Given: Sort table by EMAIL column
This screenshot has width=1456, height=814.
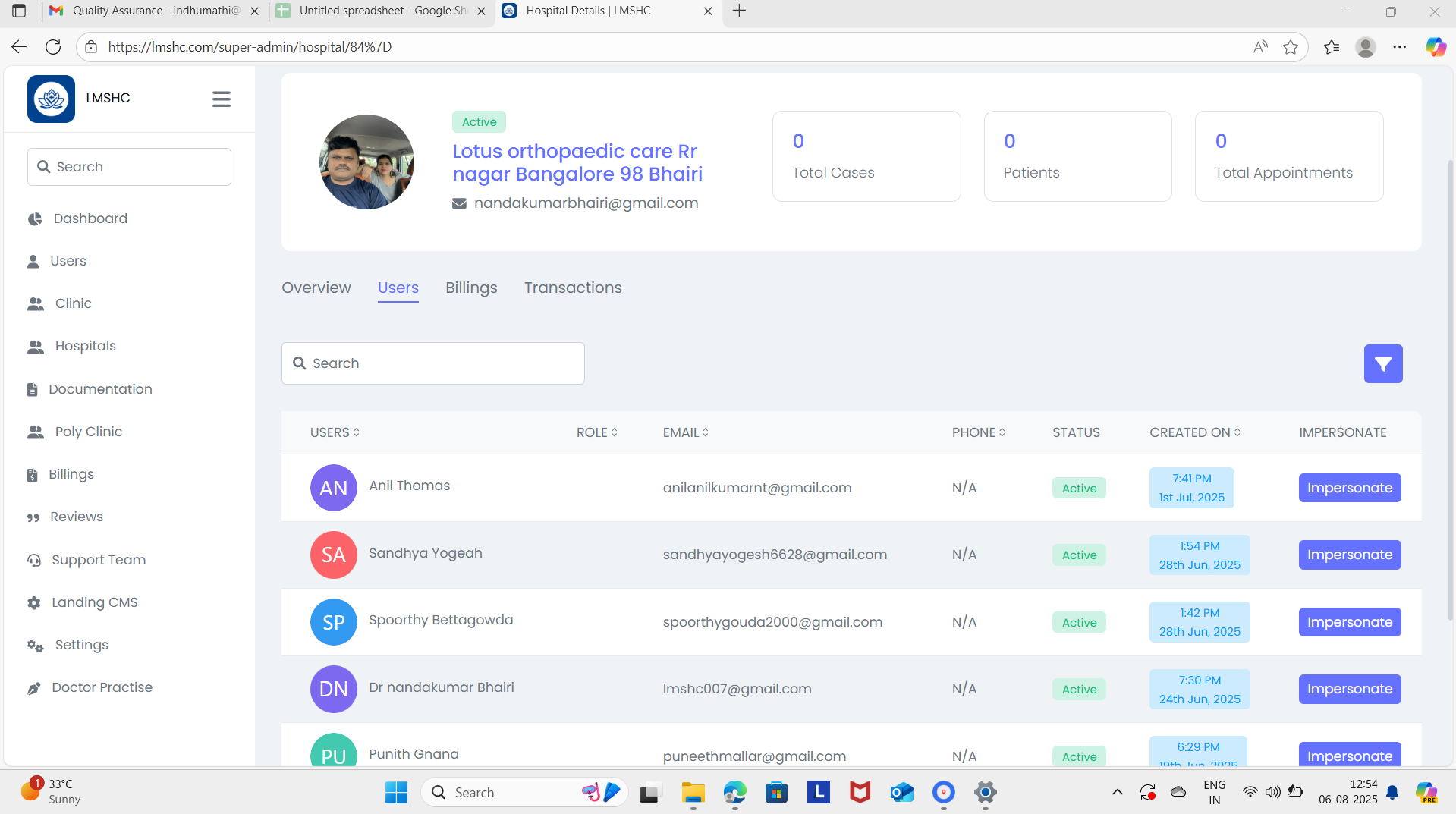Looking at the screenshot, I should click(x=685, y=432).
